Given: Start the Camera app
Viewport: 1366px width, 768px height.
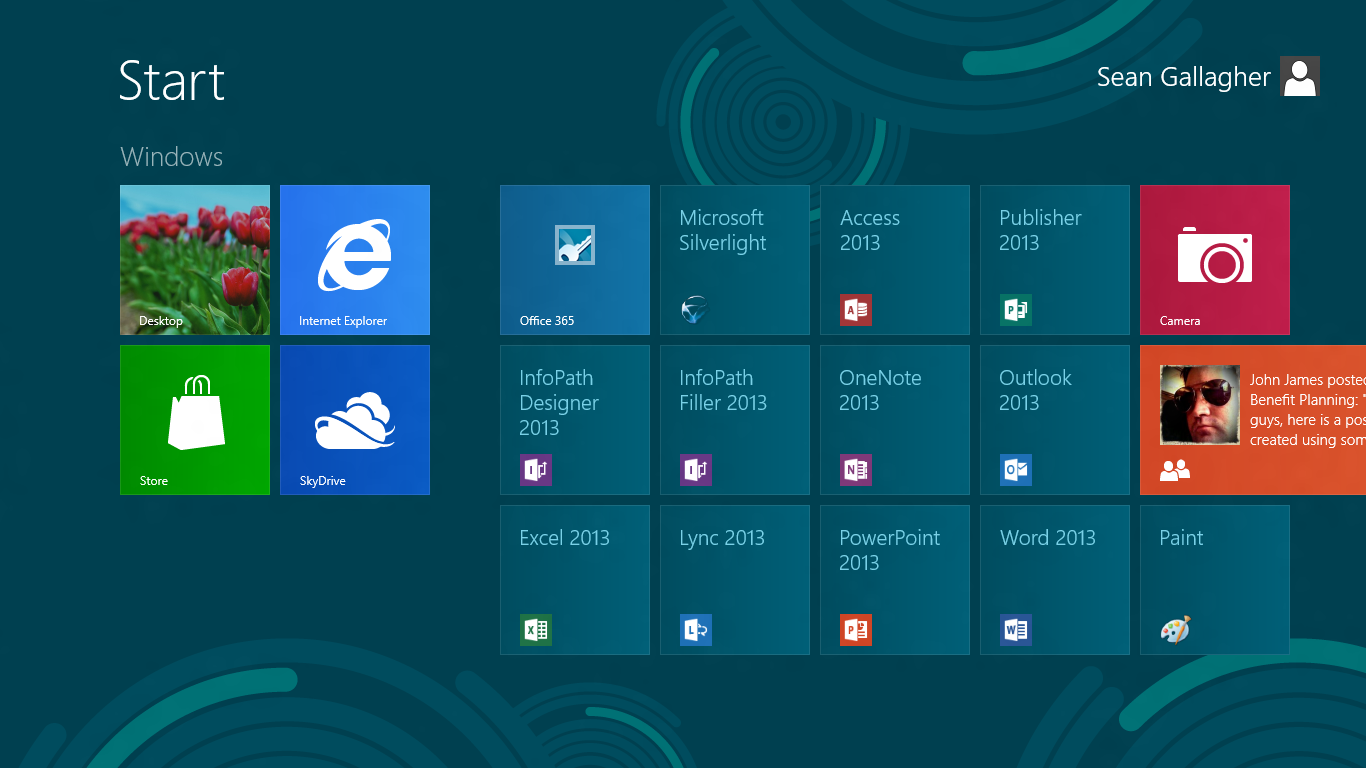Looking at the screenshot, I should [1214, 260].
